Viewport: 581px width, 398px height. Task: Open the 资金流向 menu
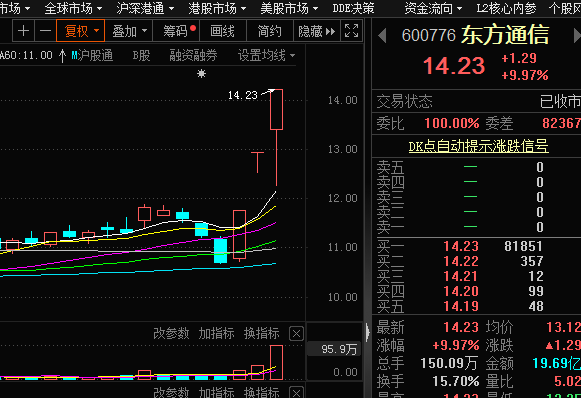(x=433, y=8)
